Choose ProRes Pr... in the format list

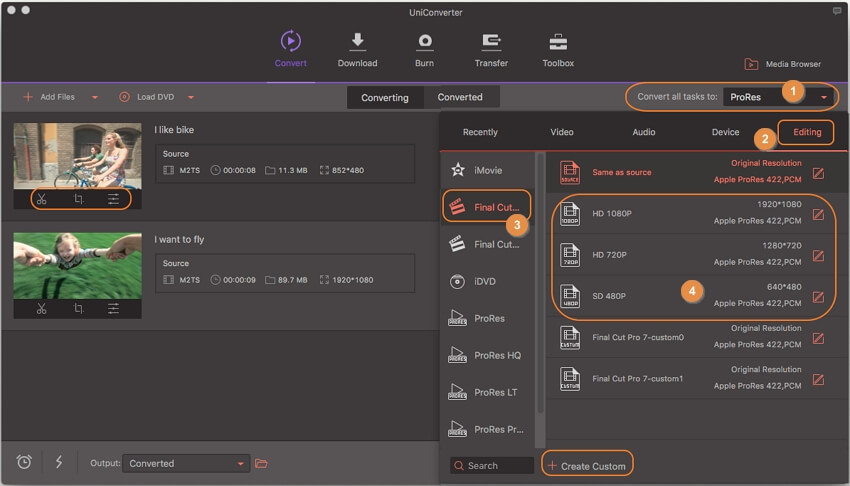(x=487, y=429)
